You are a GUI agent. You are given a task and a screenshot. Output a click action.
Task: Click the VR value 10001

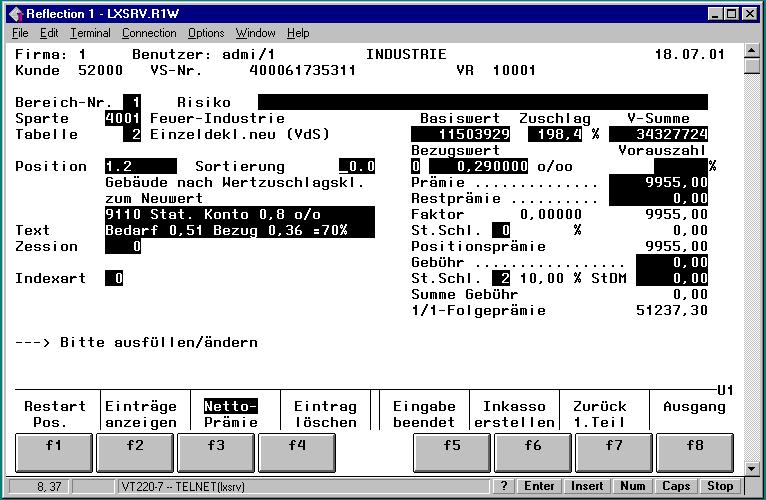pyautogui.click(x=514, y=70)
